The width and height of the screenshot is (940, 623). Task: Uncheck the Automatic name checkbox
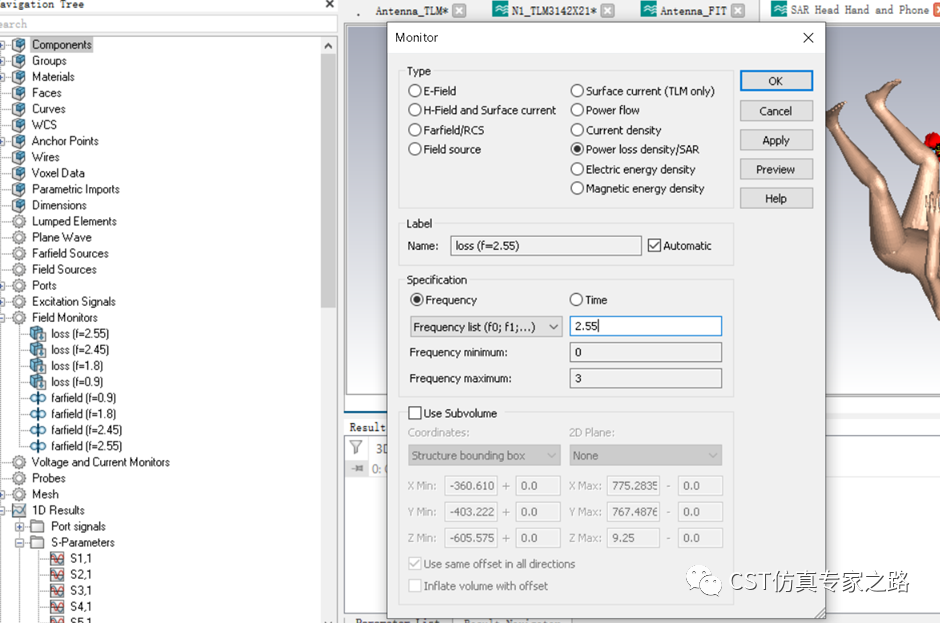[x=655, y=246]
